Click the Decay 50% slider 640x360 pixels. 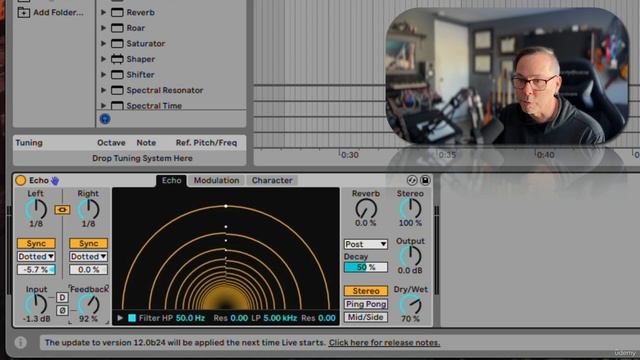(366, 267)
